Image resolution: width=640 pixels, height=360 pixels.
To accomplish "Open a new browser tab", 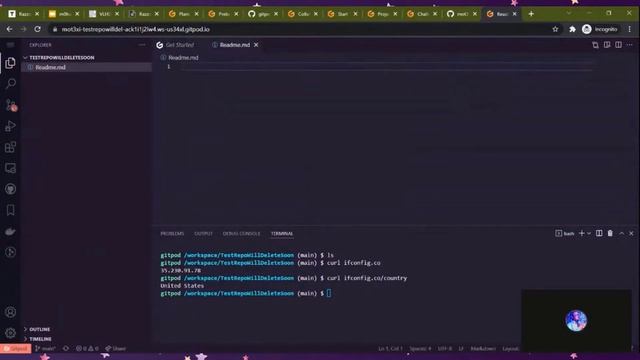I will [x=531, y=14].
